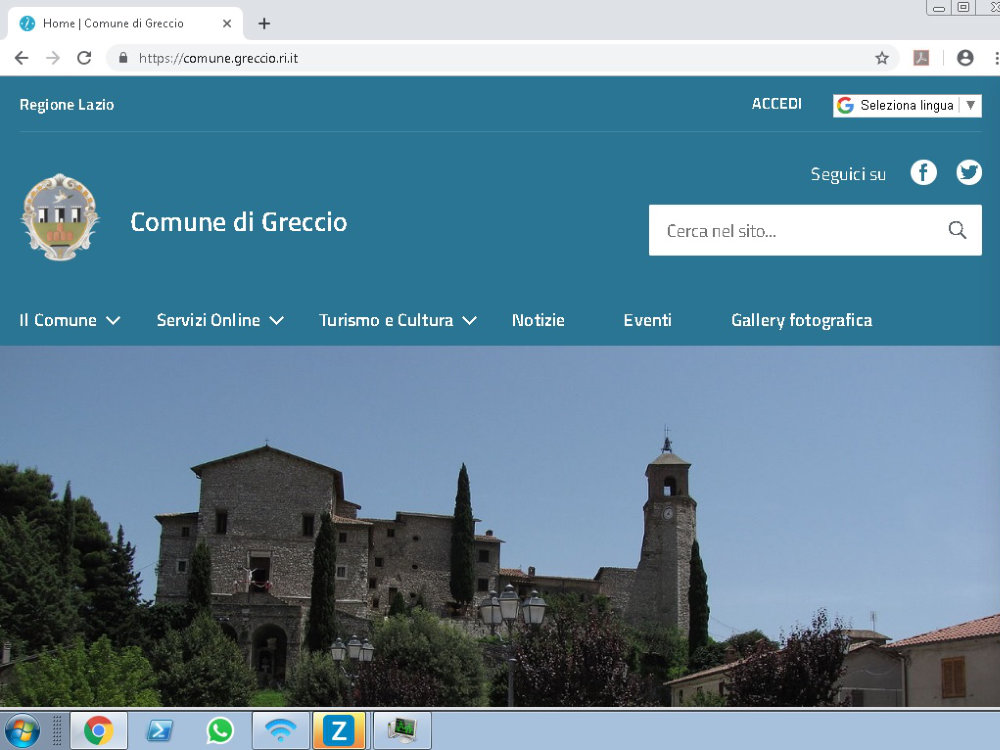This screenshot has width=1000, height=750.
Task: Open the Gallery fotografica page
Action: pos(802,320)
